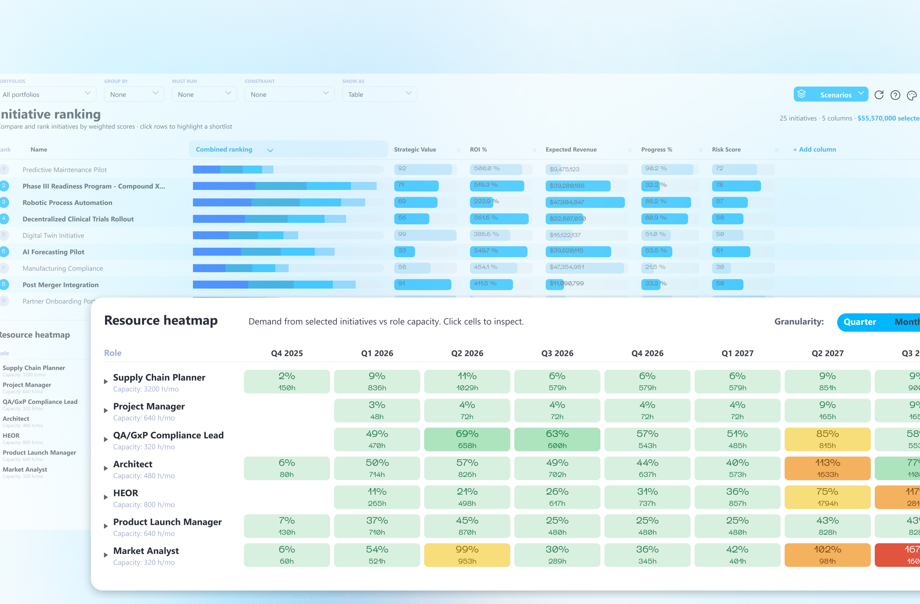Screen dimensions: 920x604
Task: Click rank badge 5 for Digital Twin Initiative
Action: pyautogui.click(x=4, y=235)
